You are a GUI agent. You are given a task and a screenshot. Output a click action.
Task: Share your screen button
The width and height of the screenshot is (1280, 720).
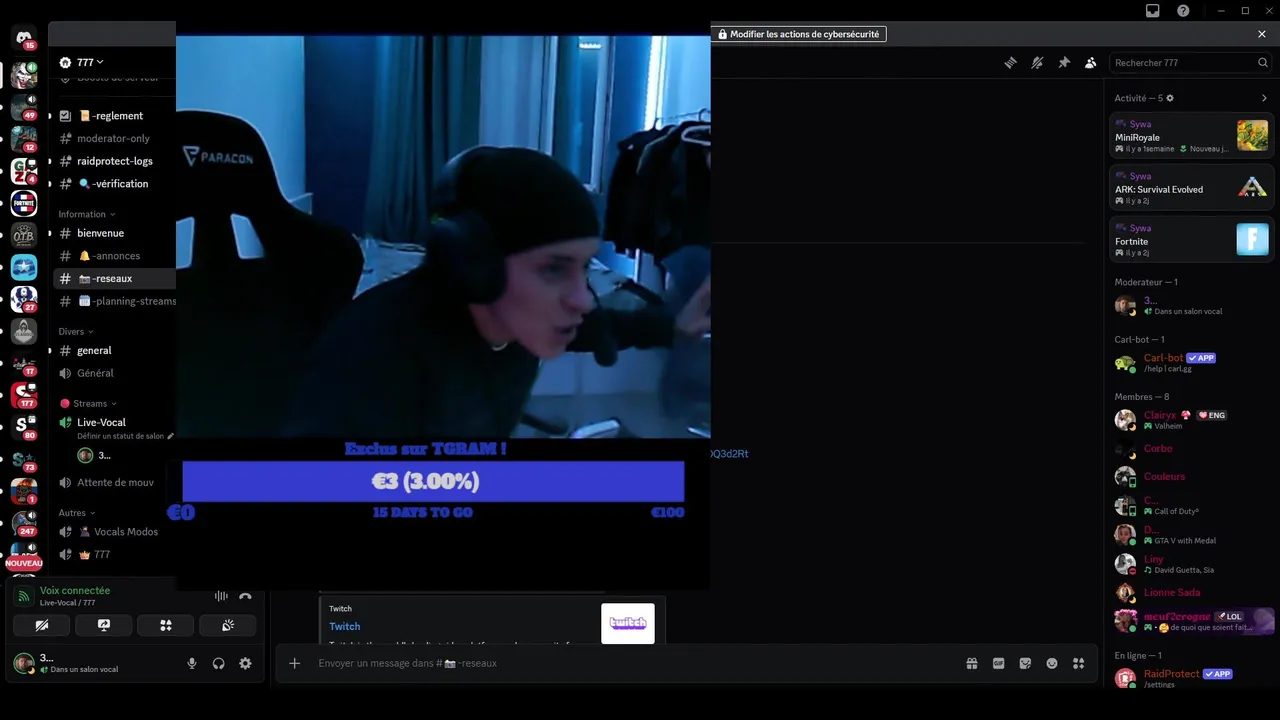tap(104, 625)
